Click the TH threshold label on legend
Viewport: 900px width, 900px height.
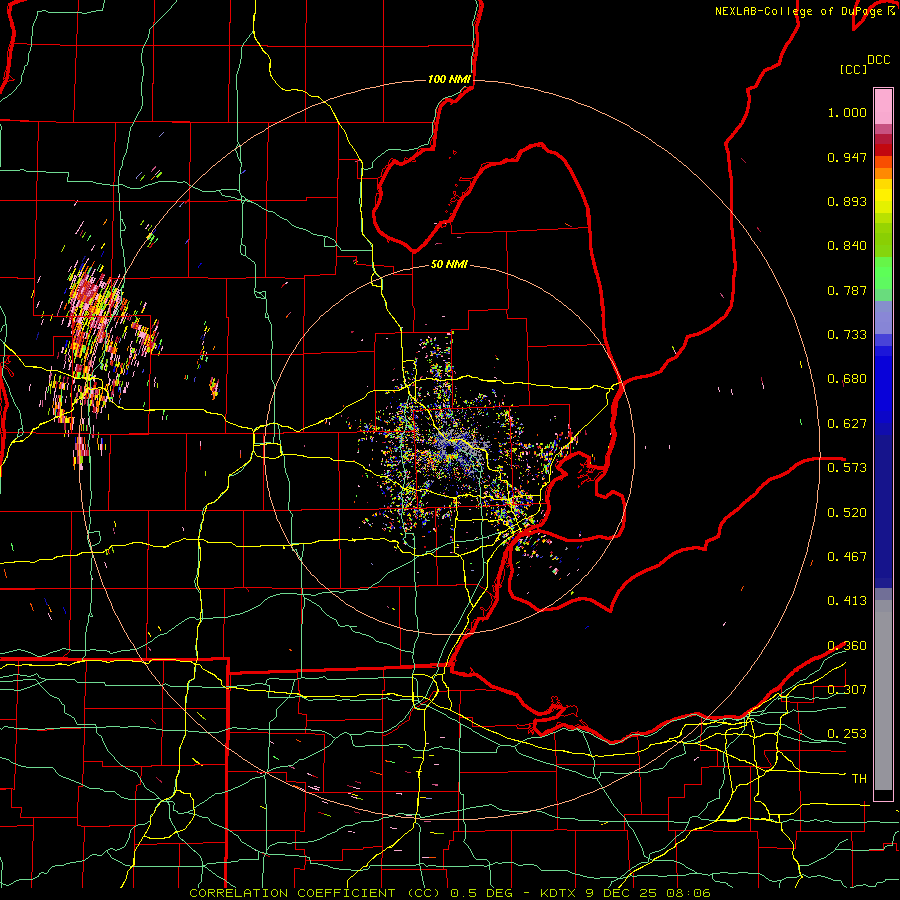click(859, 779)
